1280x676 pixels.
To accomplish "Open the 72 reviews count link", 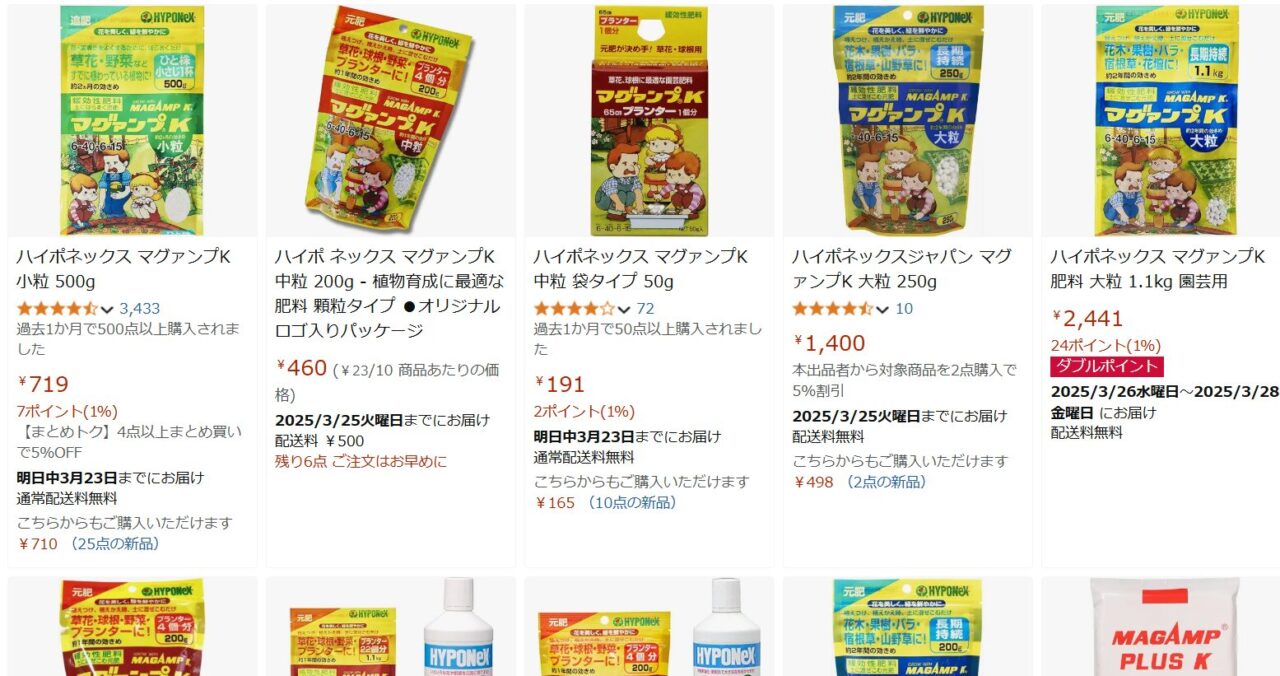I will [x=645, y=308].
